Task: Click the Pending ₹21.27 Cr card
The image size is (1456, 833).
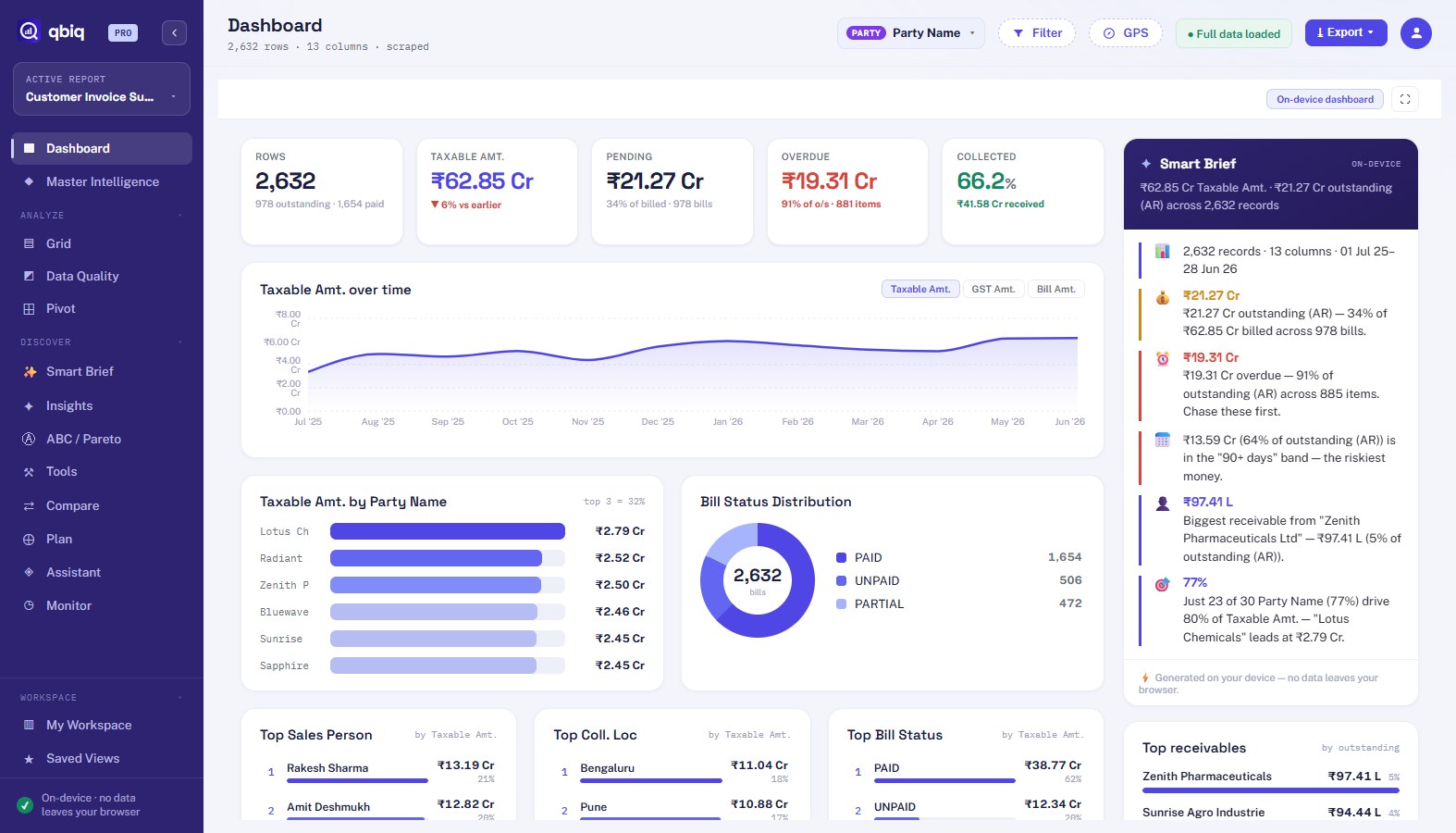Action: pyautogui.click(x=672, y=192)
